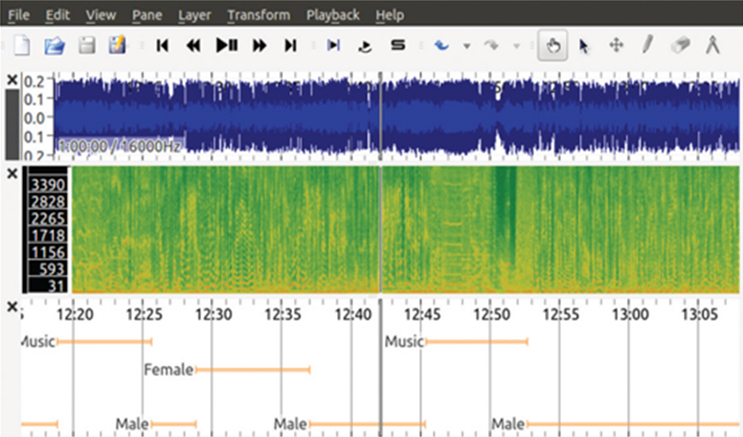The width and height of the screenshot is (743, 437).
Task: Click the fast forward double-arrow button
Action: pyautogui.click(x=260, y=46)
